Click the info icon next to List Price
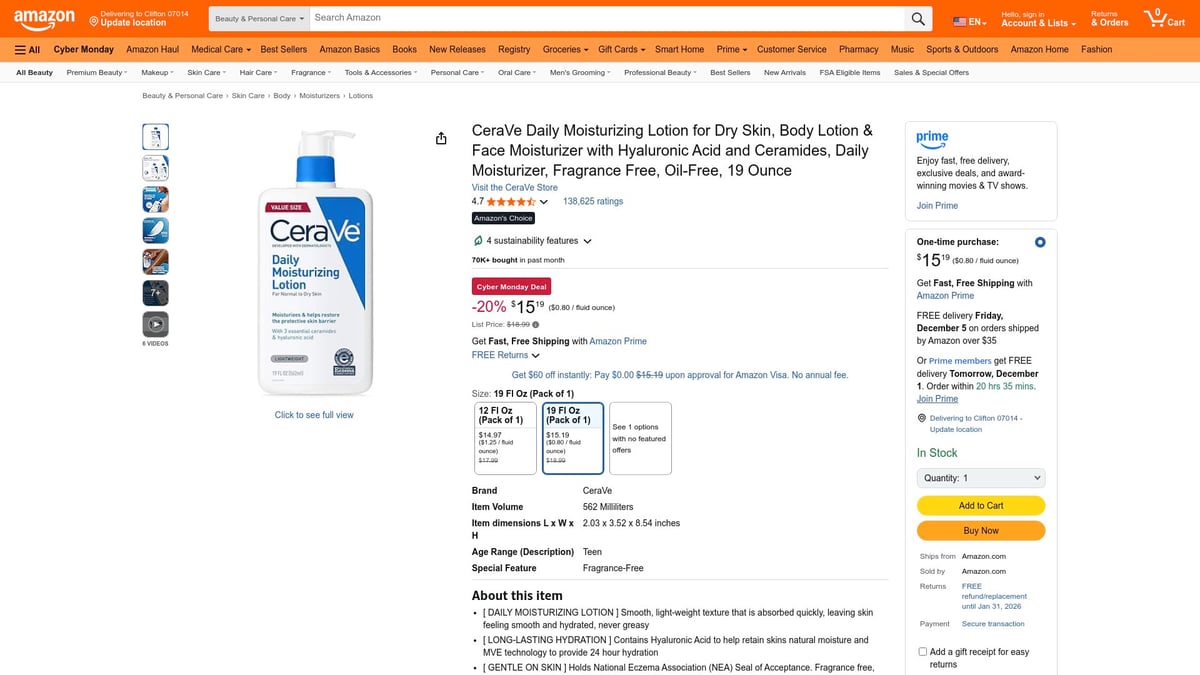 [x=536, y=323]
